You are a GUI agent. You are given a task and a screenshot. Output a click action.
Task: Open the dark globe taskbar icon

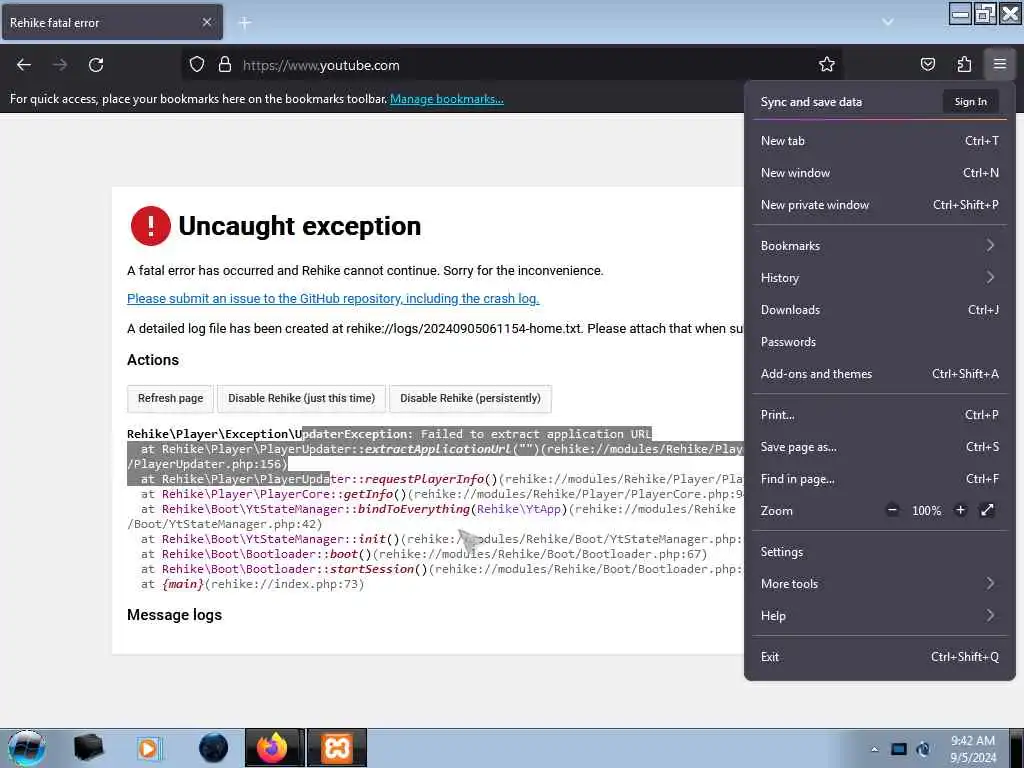click(x=213, y=748)
